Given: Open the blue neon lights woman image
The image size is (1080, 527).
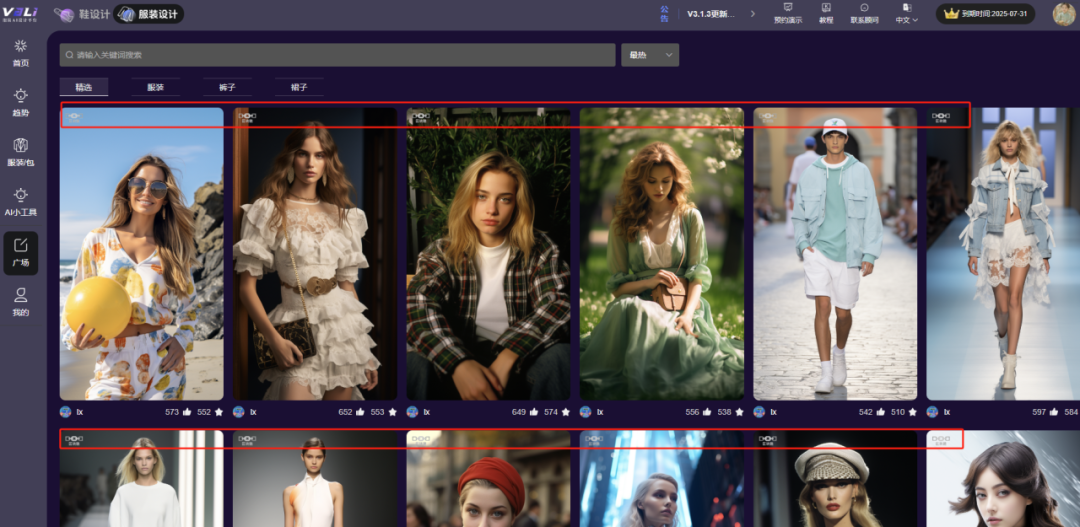Looking at the screenshot, I should tap(662, 479).
